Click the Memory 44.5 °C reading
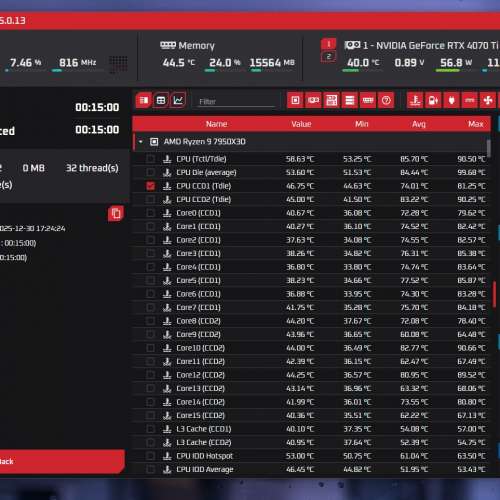The image size is (500, 500). [179, 63]
